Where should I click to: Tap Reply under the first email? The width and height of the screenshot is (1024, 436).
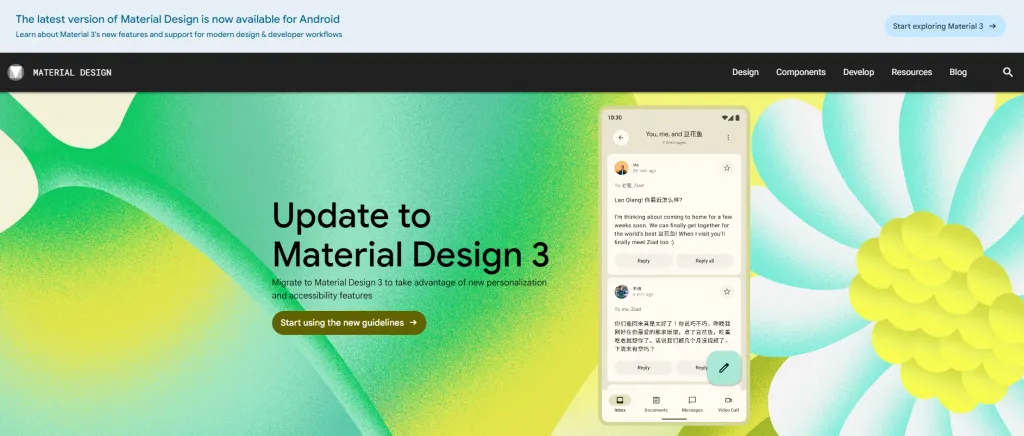[x=643, y=260]
